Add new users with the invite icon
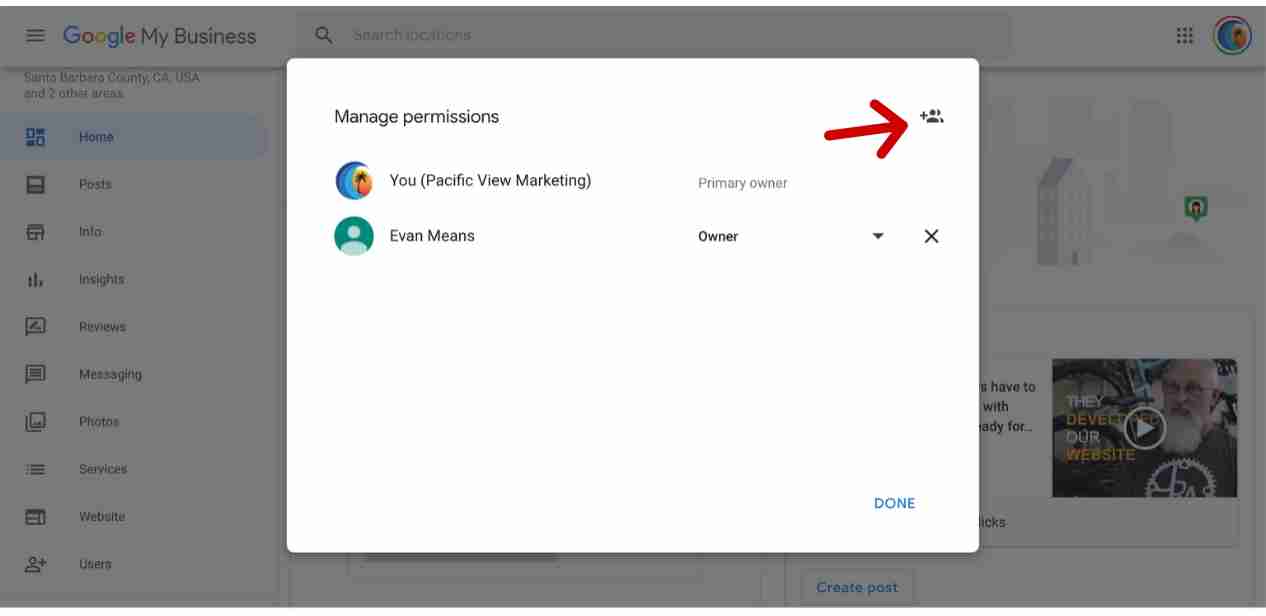 931,117
